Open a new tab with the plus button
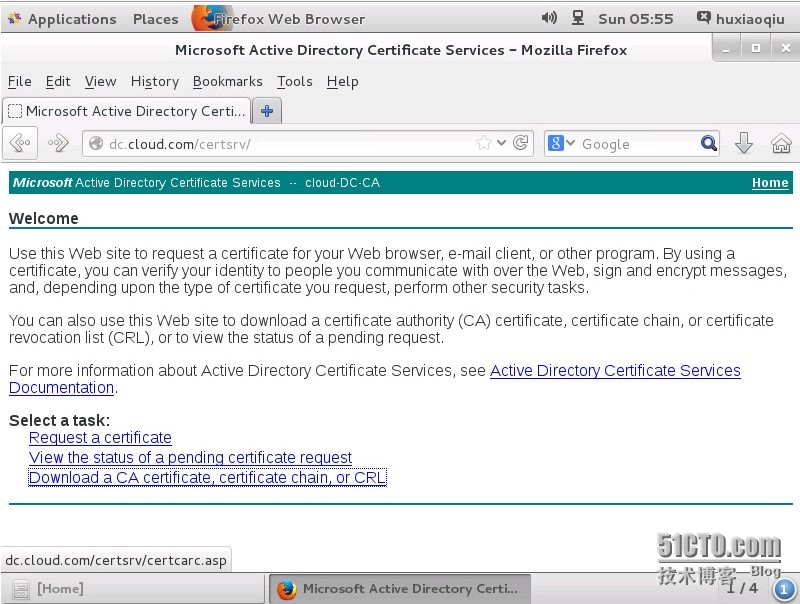800x604 pixels. 267,111
